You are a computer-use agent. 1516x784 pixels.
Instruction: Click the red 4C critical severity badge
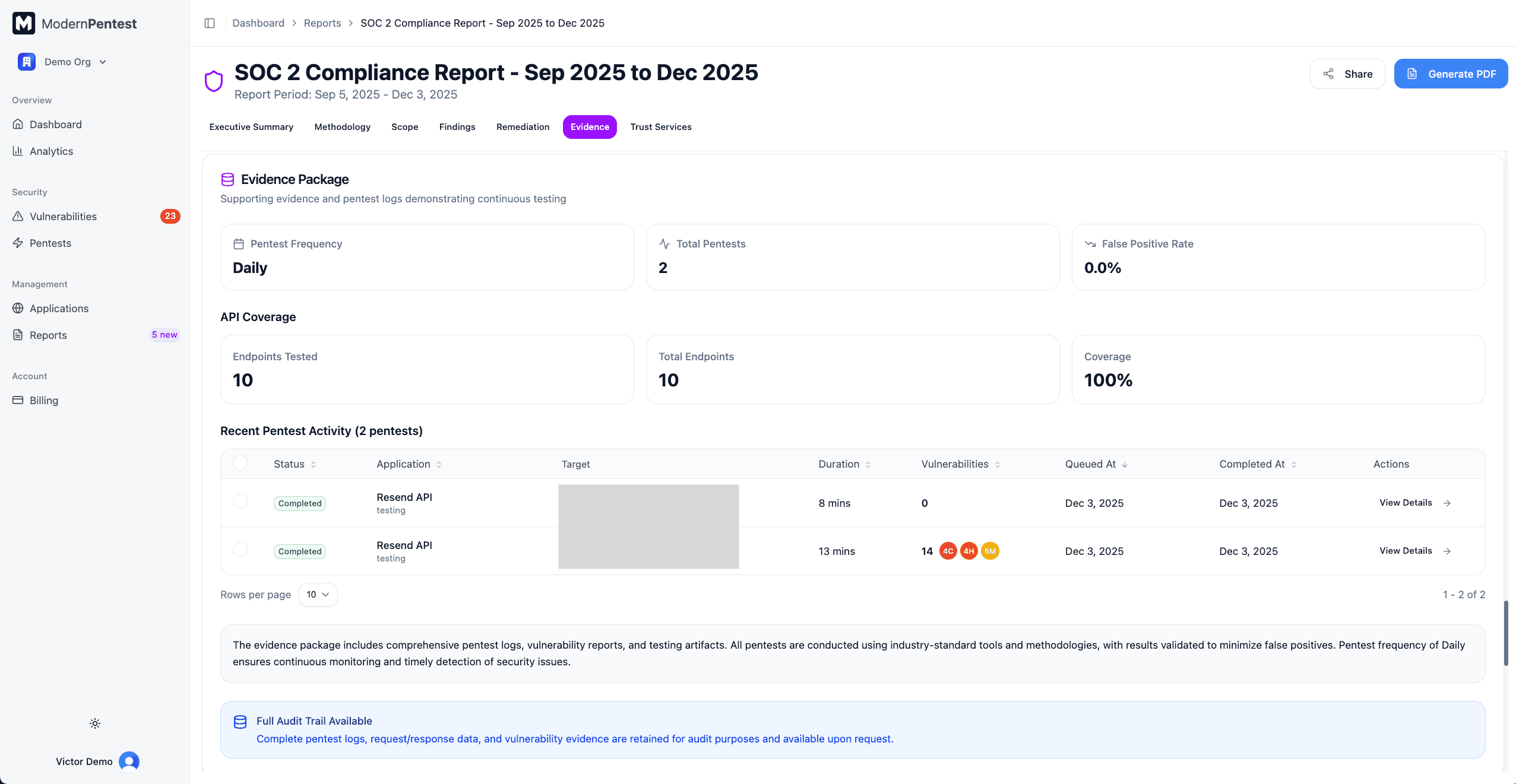pos(948,551)
